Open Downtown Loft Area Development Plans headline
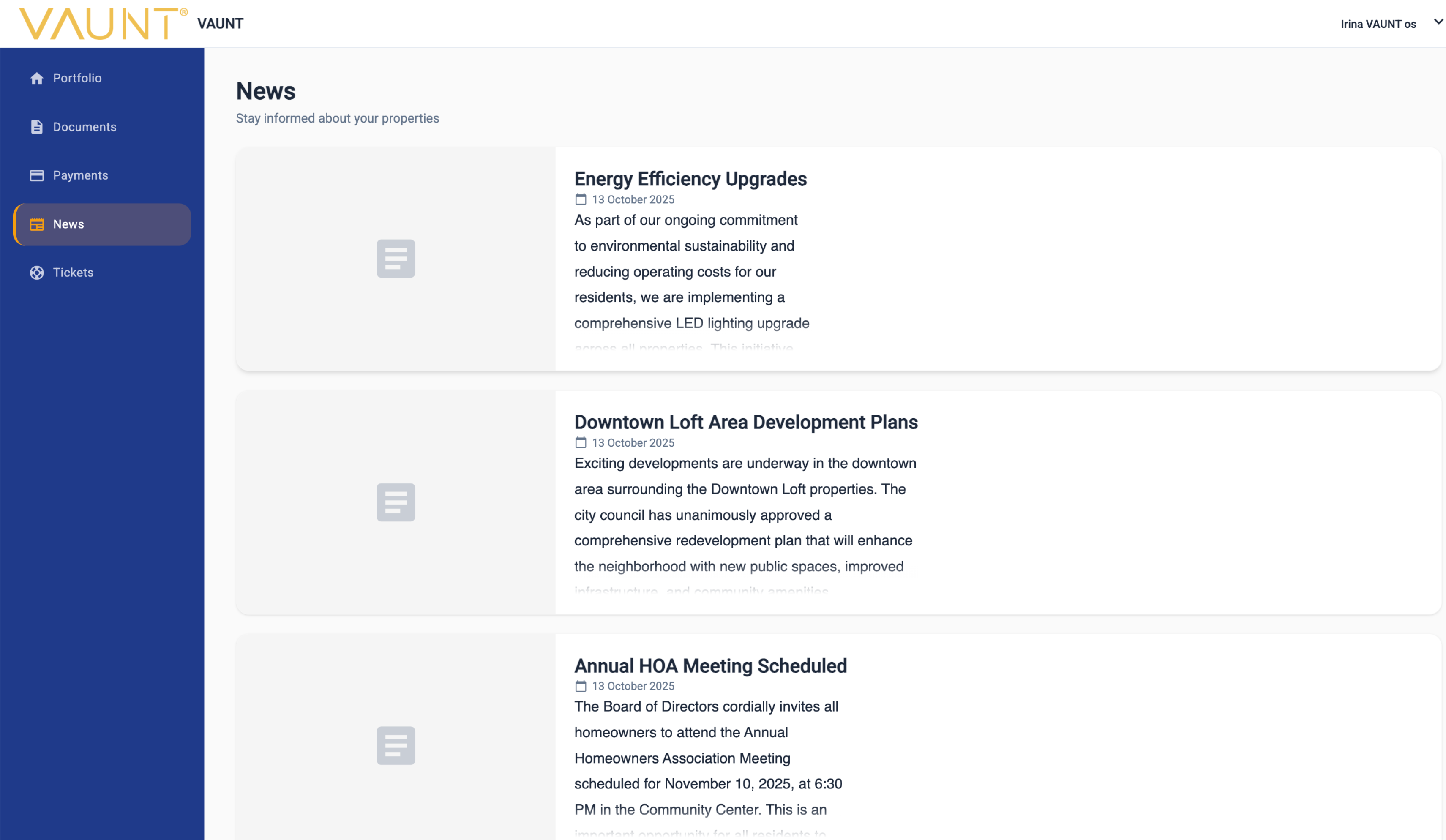Viewport: 1446px width, 840px height. click(x=745, y=422)
